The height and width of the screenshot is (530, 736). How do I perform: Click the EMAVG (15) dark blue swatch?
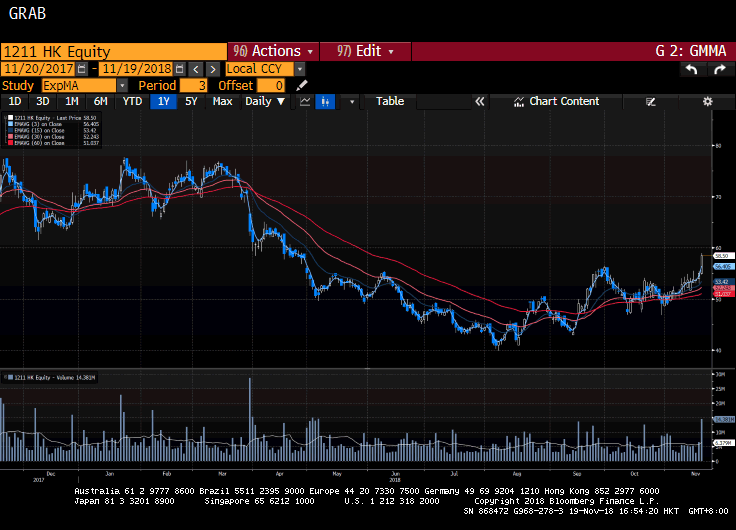(x=10, y=131)
